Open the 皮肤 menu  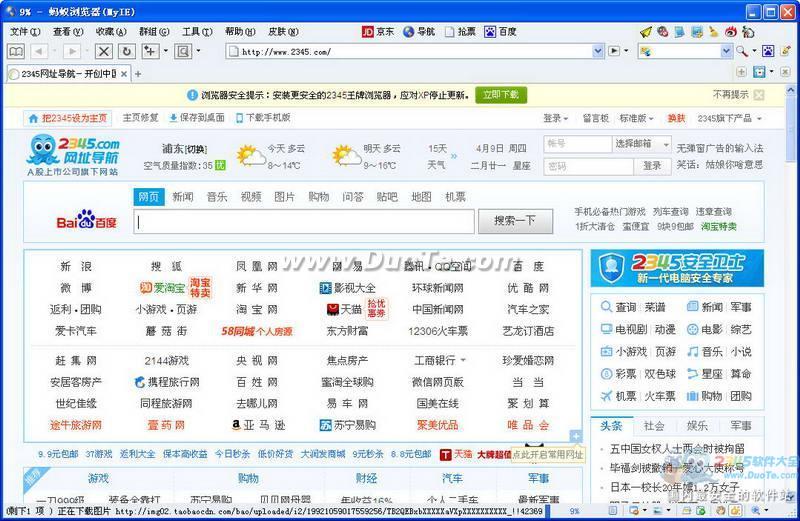click(x=283, y=32)
